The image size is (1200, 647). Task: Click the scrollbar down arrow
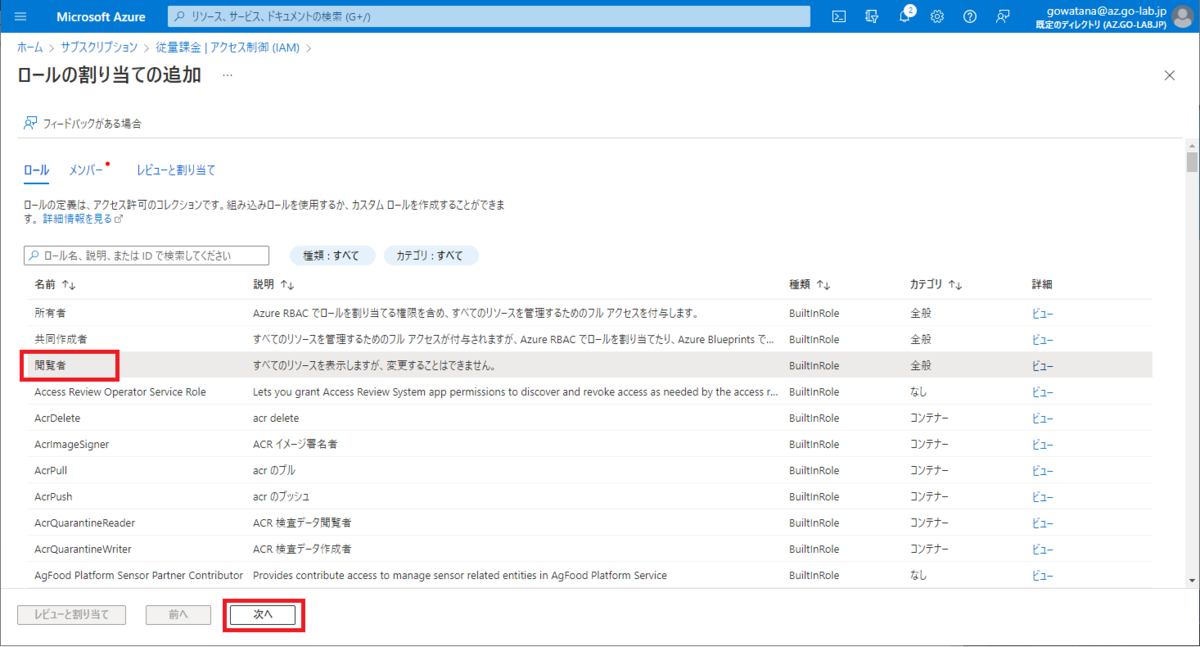[1191, 581]
